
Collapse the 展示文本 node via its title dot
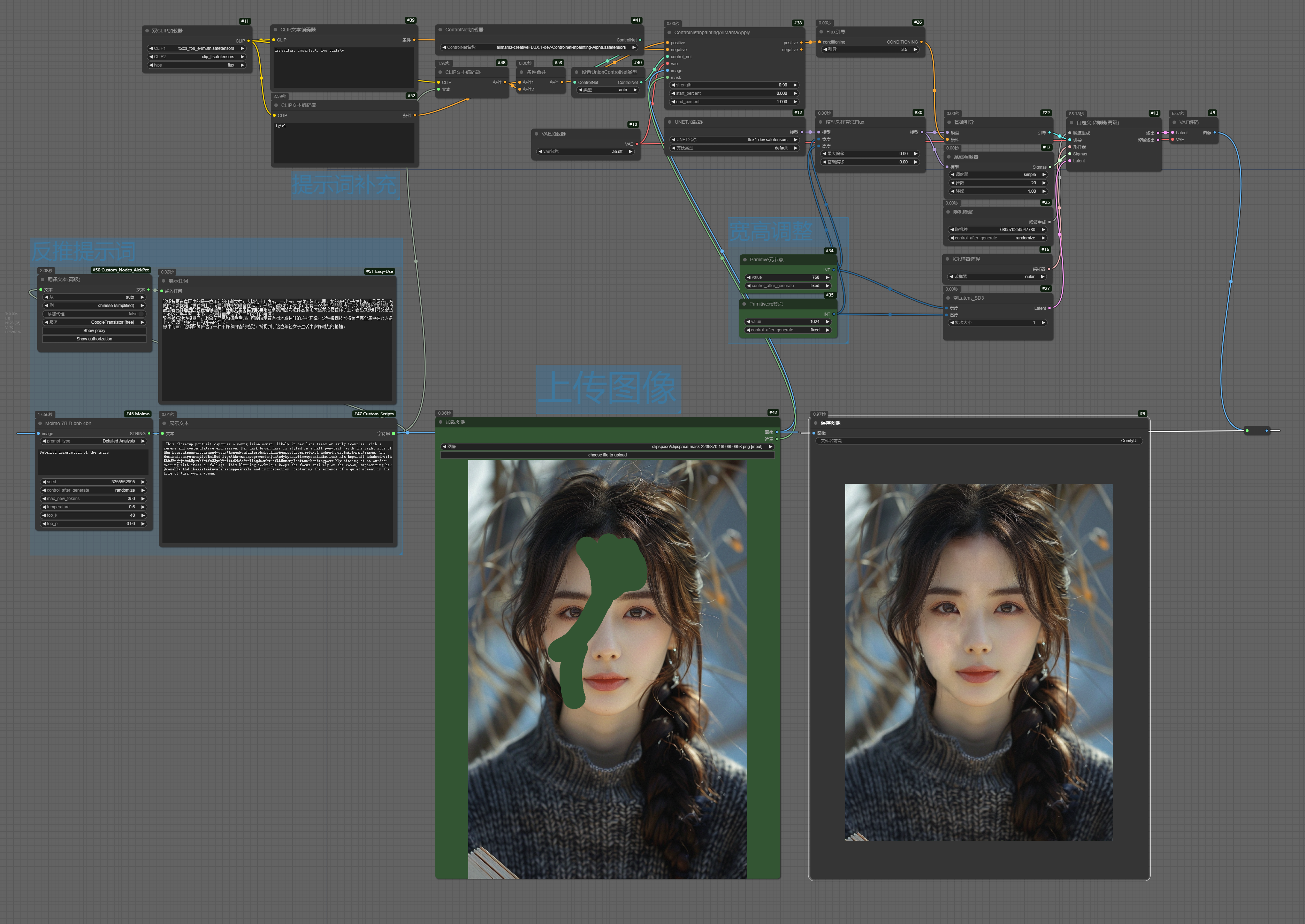(164, 423)
